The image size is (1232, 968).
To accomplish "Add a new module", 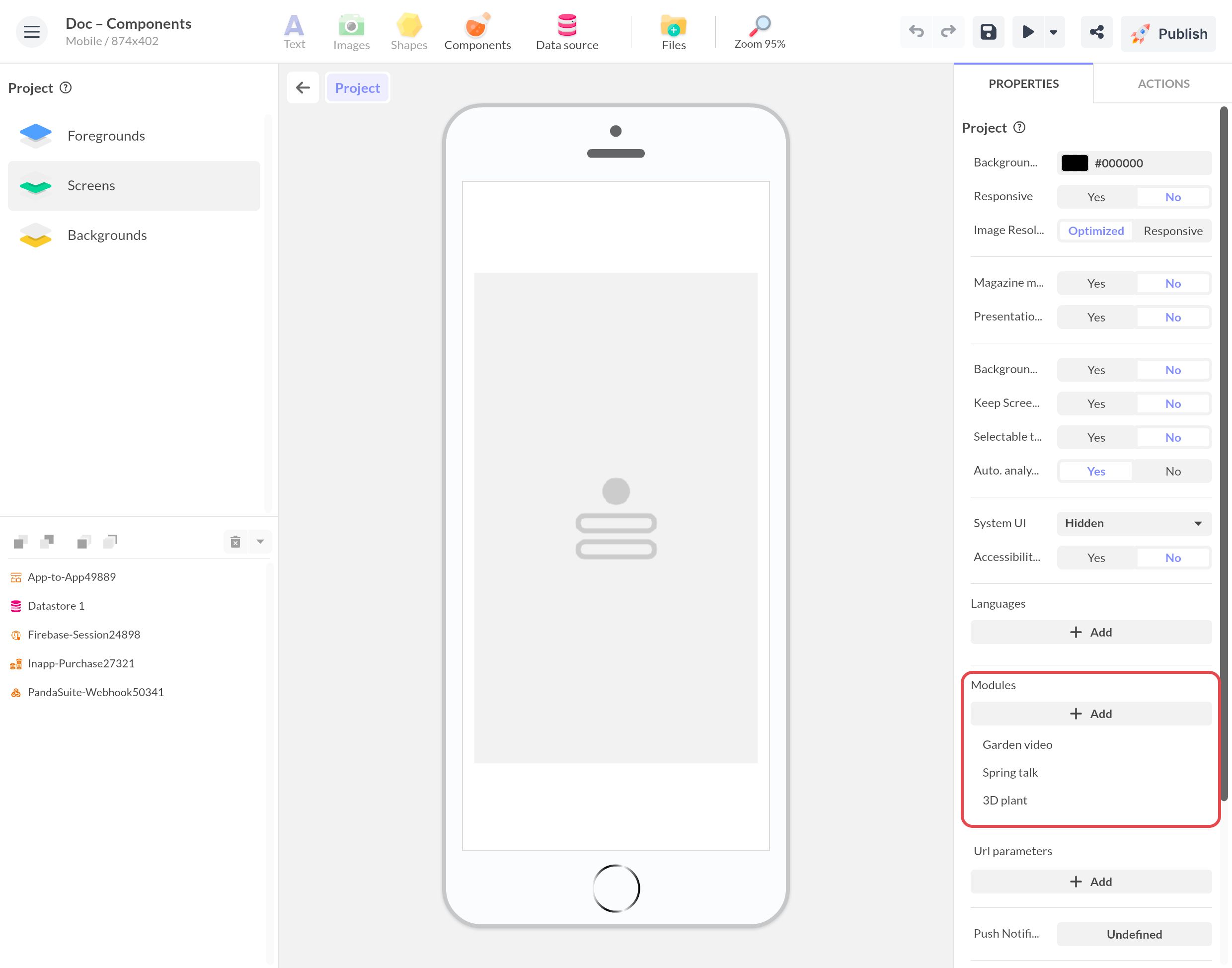I will click(1091, 714).
